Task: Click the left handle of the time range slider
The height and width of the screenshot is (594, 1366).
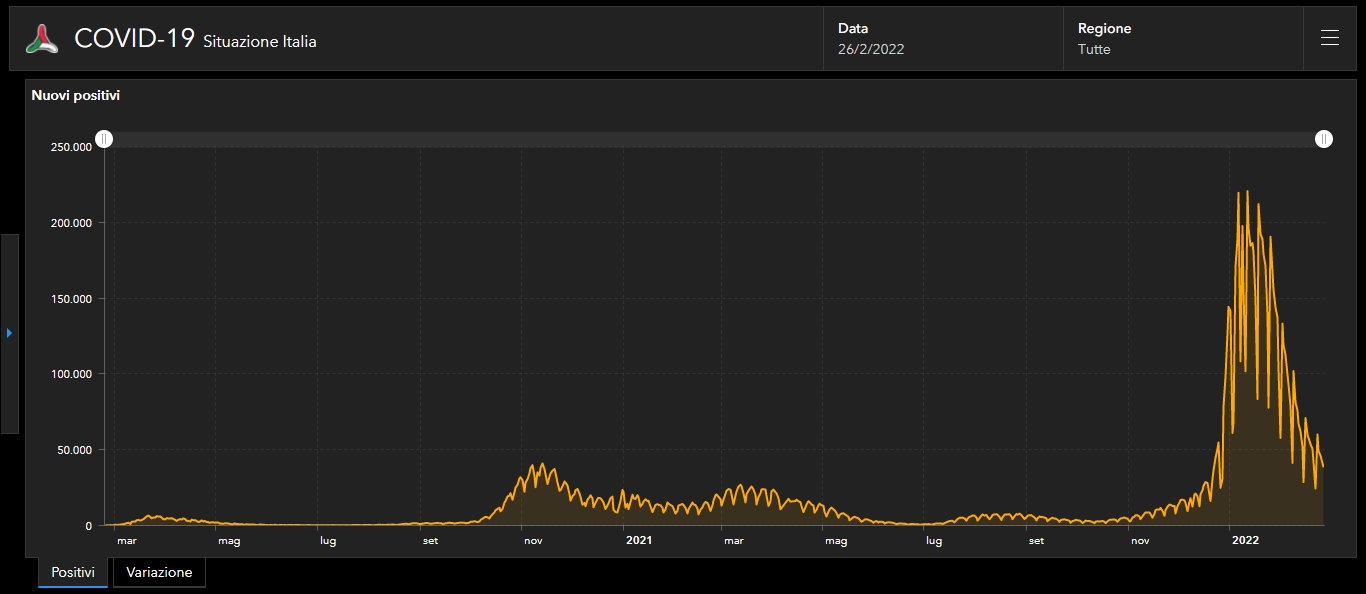Action: coord(104,139)
